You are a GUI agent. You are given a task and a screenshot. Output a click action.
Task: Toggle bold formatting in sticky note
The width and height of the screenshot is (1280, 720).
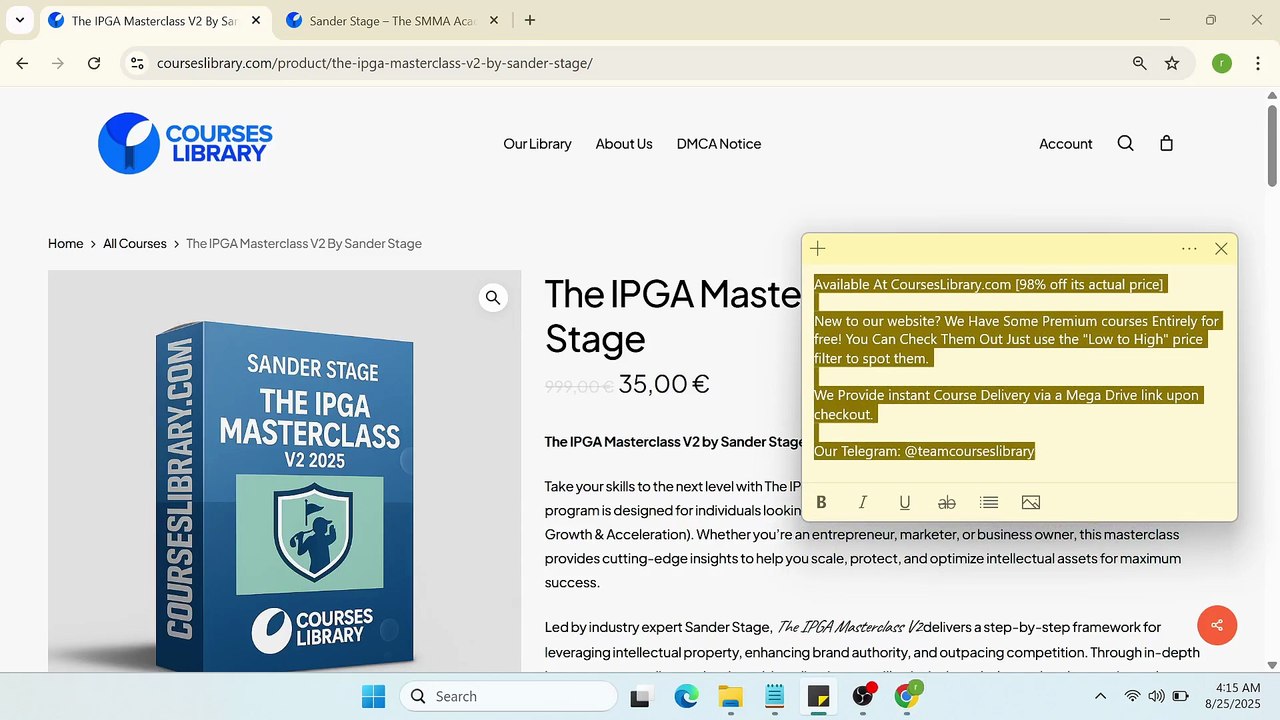point(821,502)
